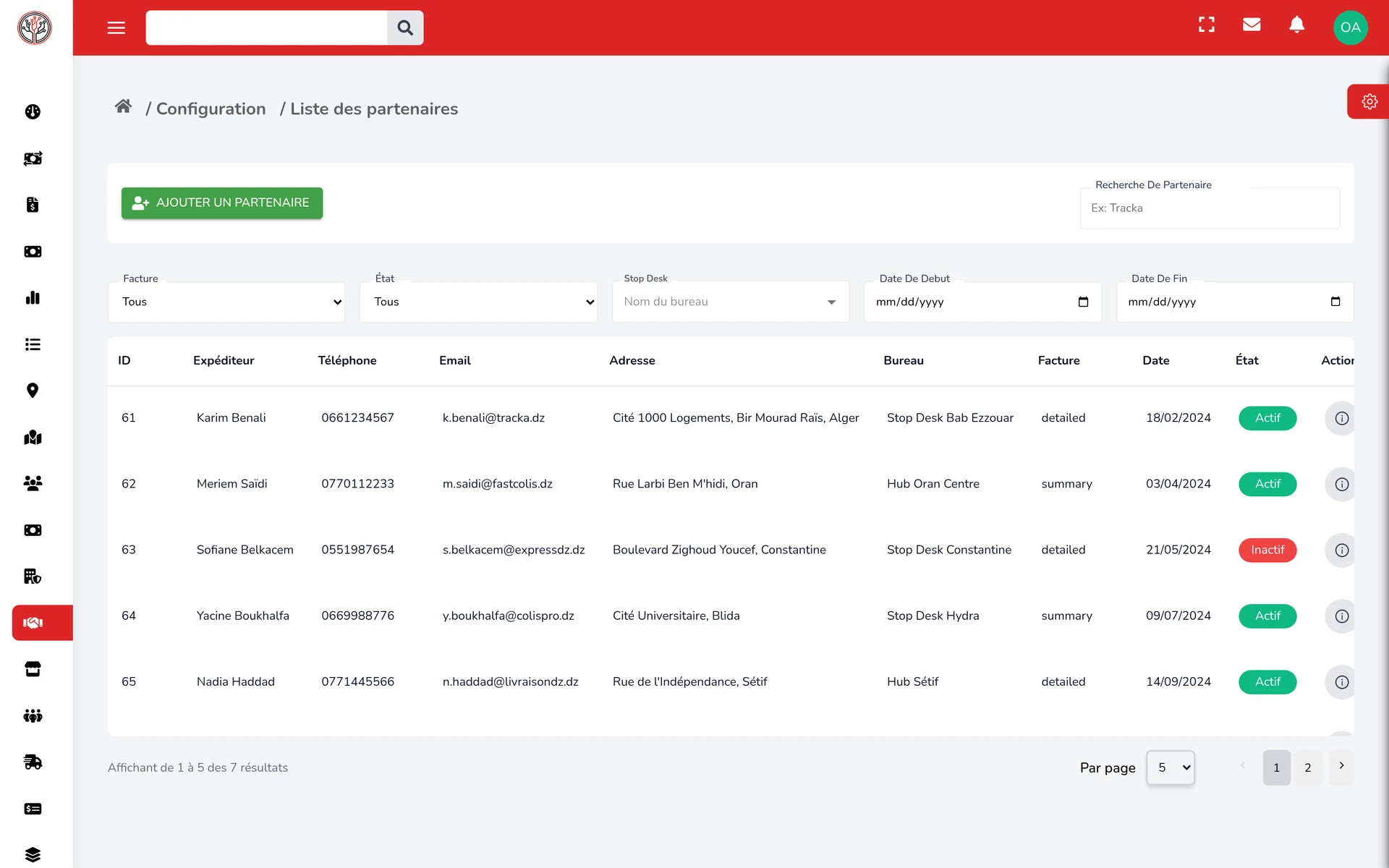Screen dimensions: 1389x868
Task: Open the map pin sidebar item
Action: [33, 391]
